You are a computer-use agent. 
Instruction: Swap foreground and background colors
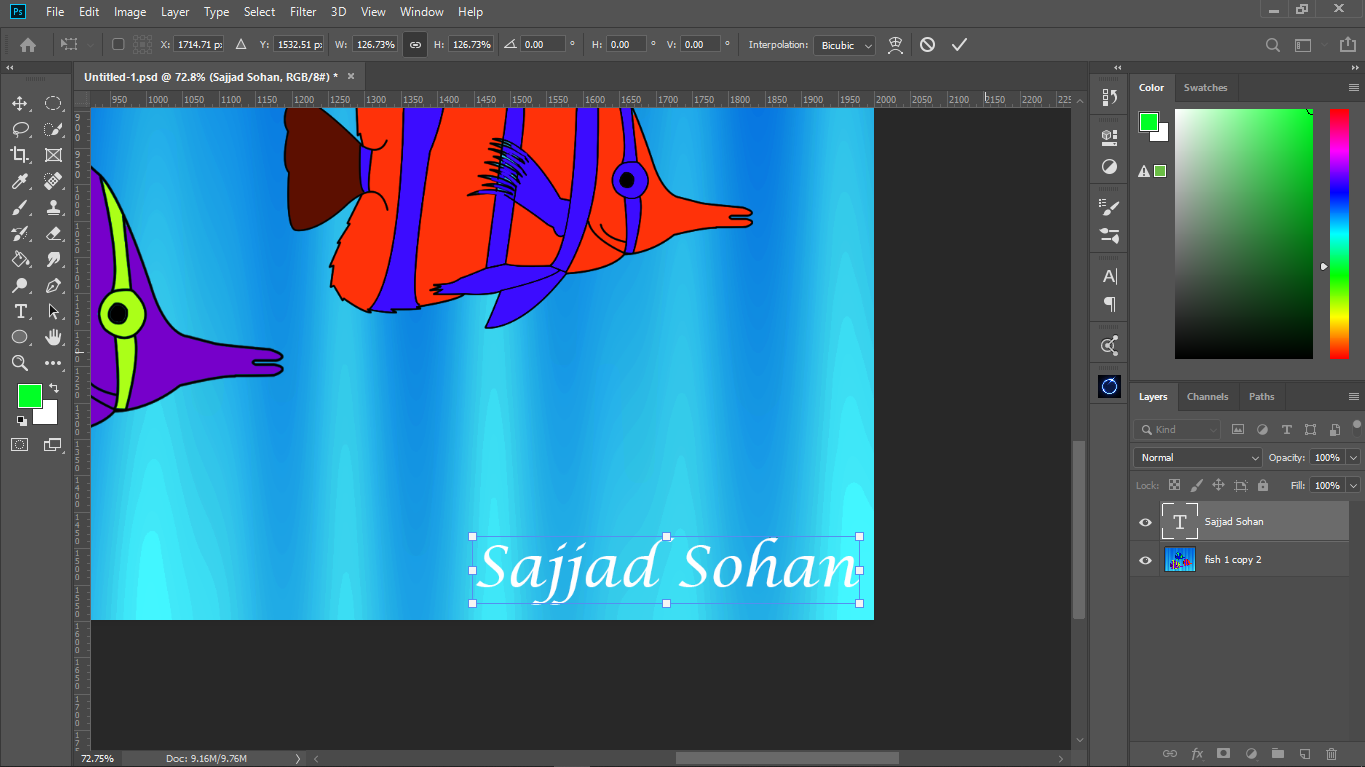pyautogui.click(x=54, y=388)
